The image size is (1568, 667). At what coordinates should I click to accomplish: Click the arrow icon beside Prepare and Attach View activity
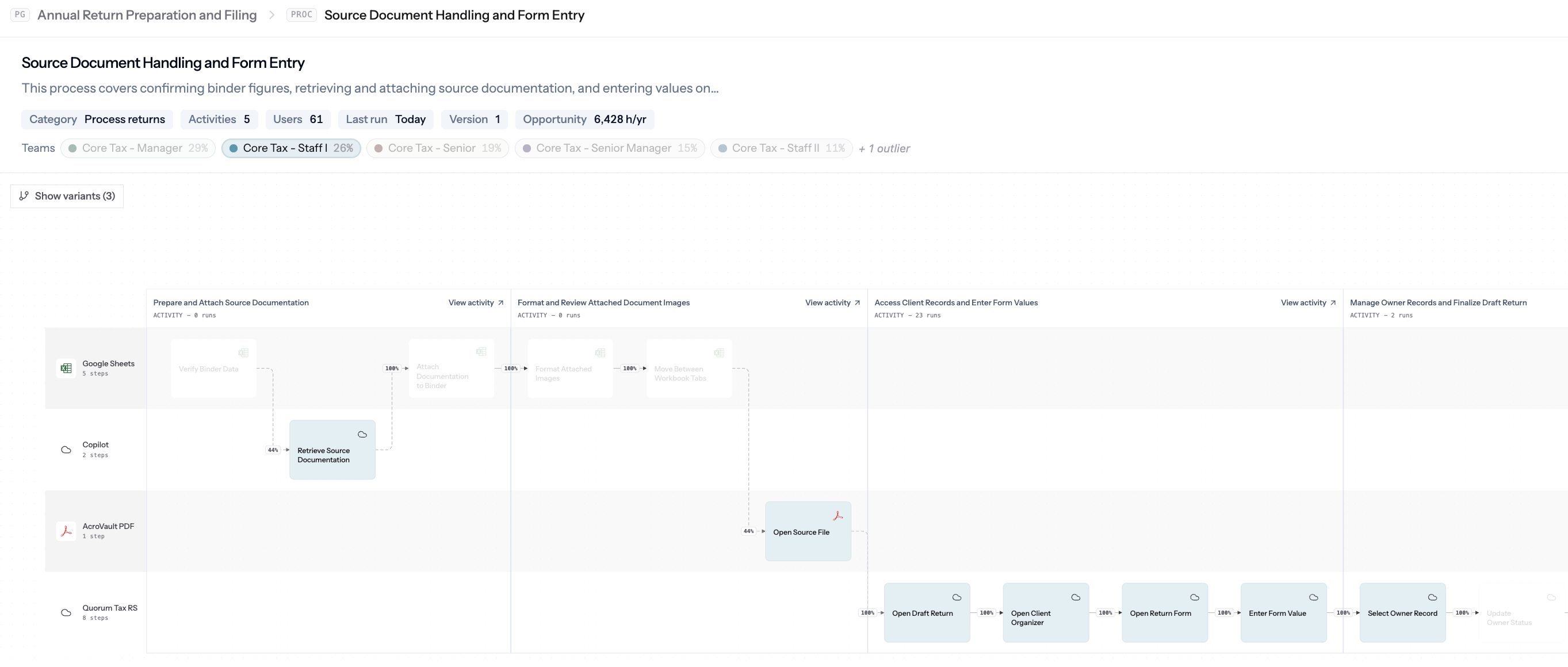coord(501,302)
